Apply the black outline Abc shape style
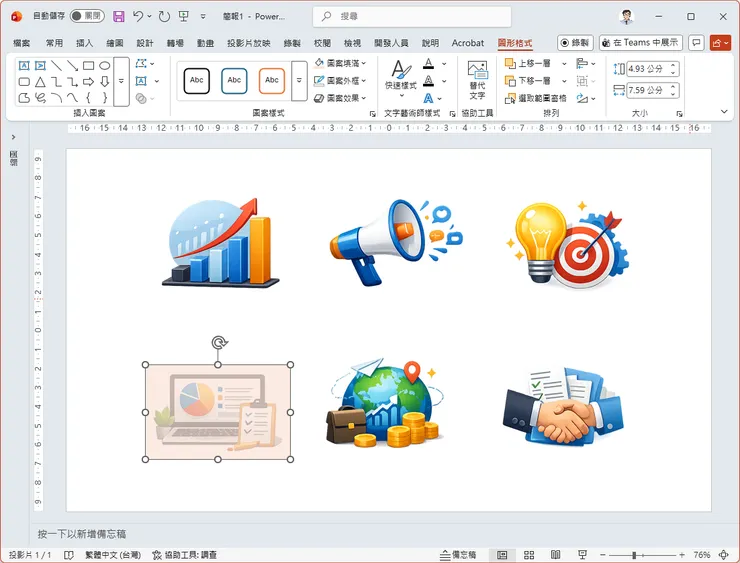Viewport: 740px width, 563px height. [196, 81]
